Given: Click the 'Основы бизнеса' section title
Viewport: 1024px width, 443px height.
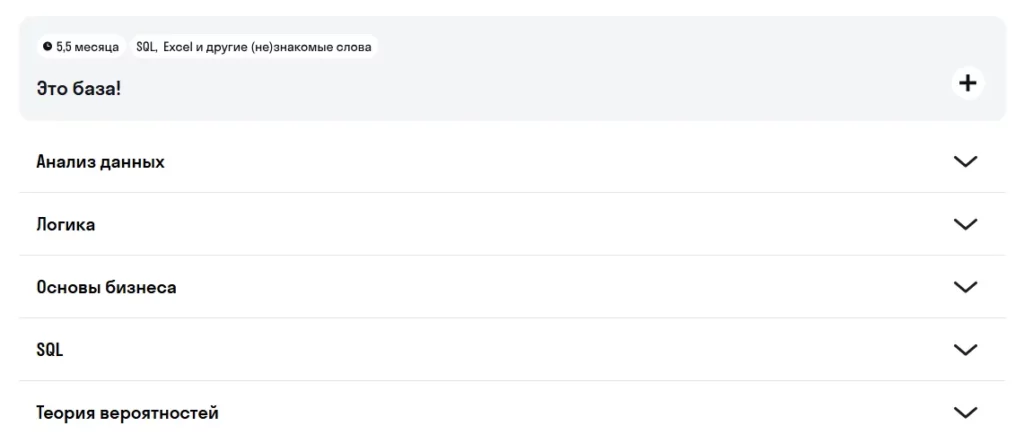Looking at the screenshot, I should click(106, 287).
